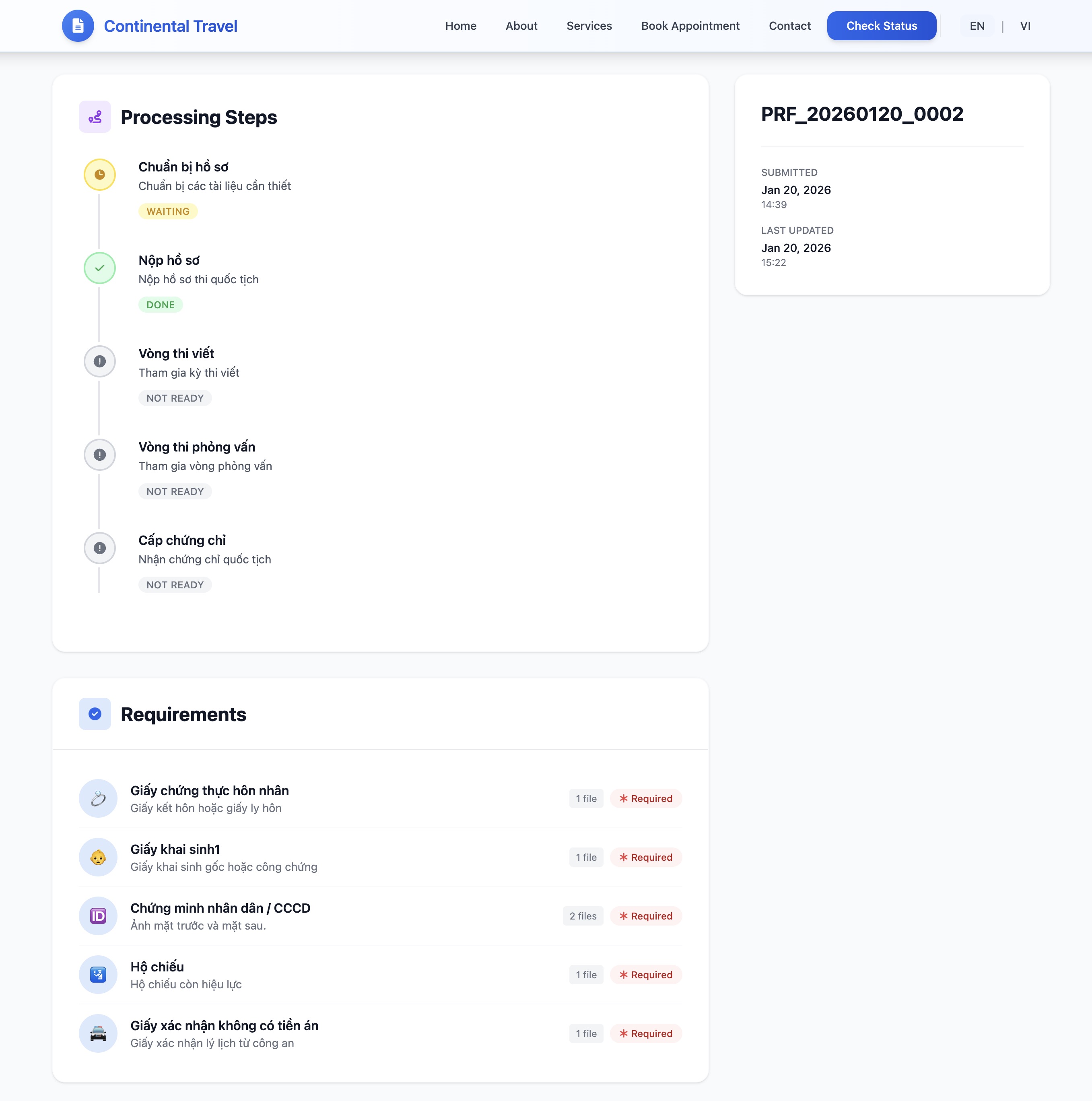This screenshot has width=1092, height=1101.
Task: Click Required tag for Giấy khai sinh1
Action: (646, 857)
